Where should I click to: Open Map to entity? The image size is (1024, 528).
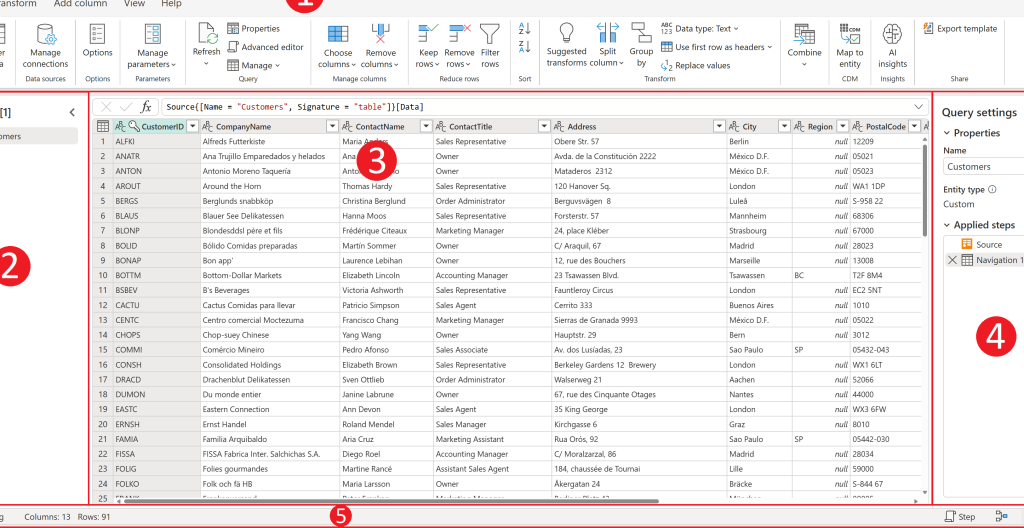click(850, 46)
